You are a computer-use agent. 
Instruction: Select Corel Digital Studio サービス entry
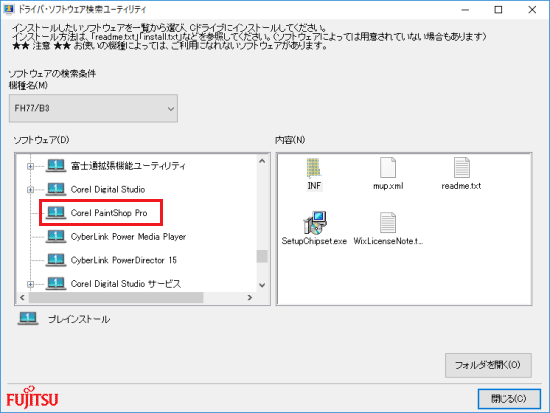pos(126,284)
